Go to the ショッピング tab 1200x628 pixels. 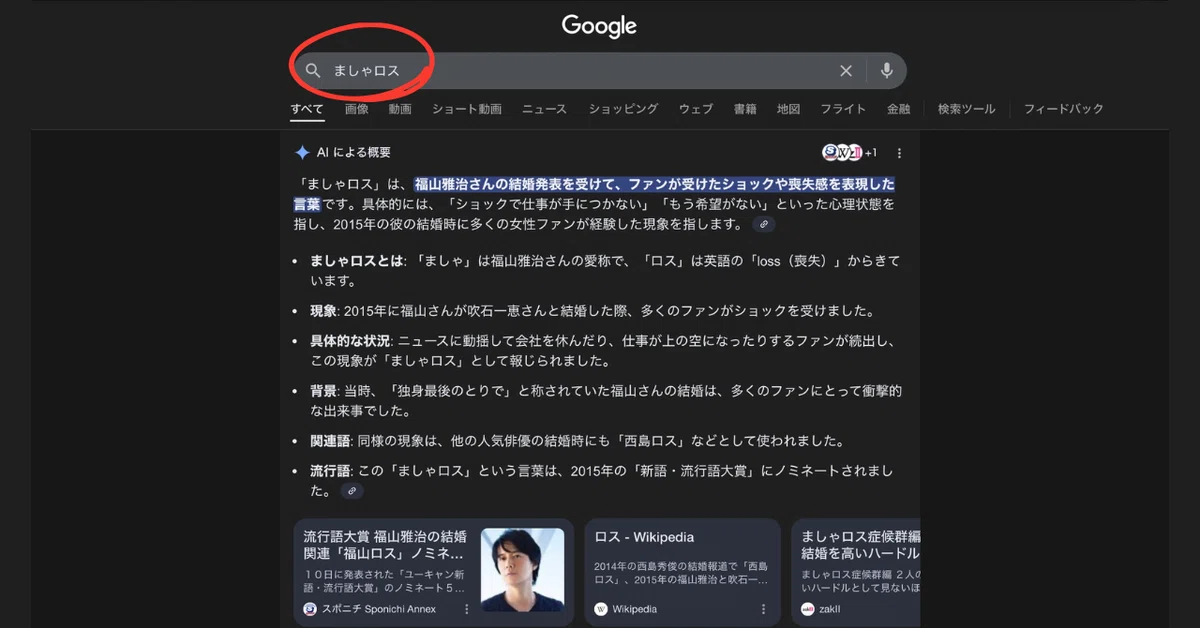(x=623, y=109)
